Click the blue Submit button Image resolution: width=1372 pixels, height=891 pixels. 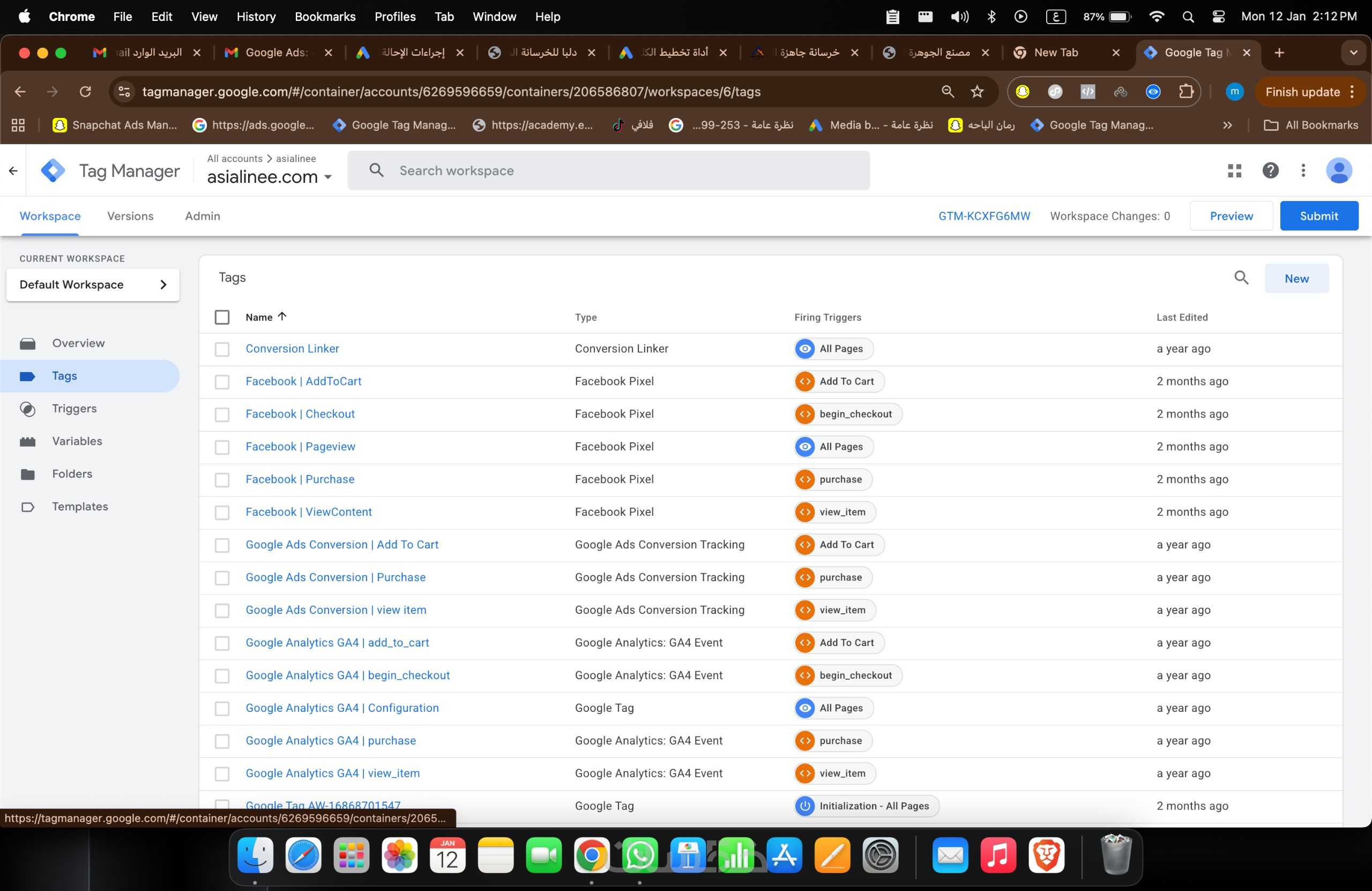click(1318, 216)
